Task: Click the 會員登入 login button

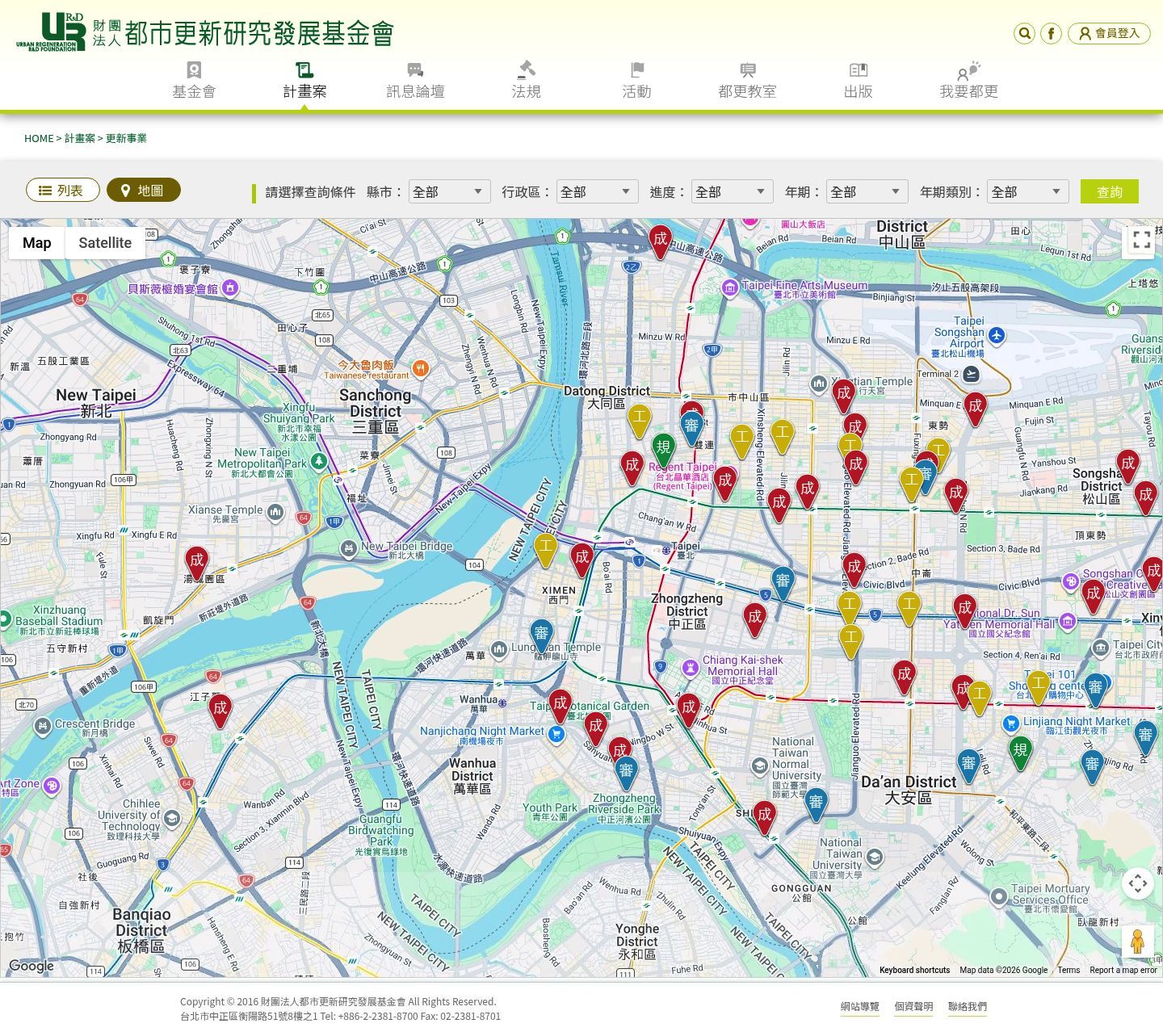Action: [x=1109, y=33]
